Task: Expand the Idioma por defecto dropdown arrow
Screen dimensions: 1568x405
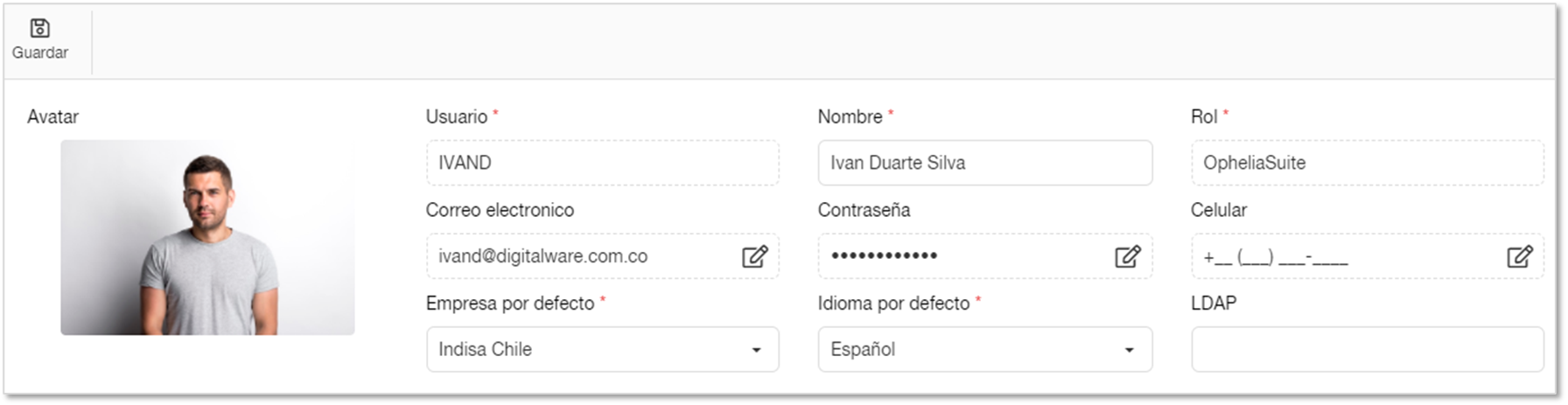Action: [x=1129, y=350]
